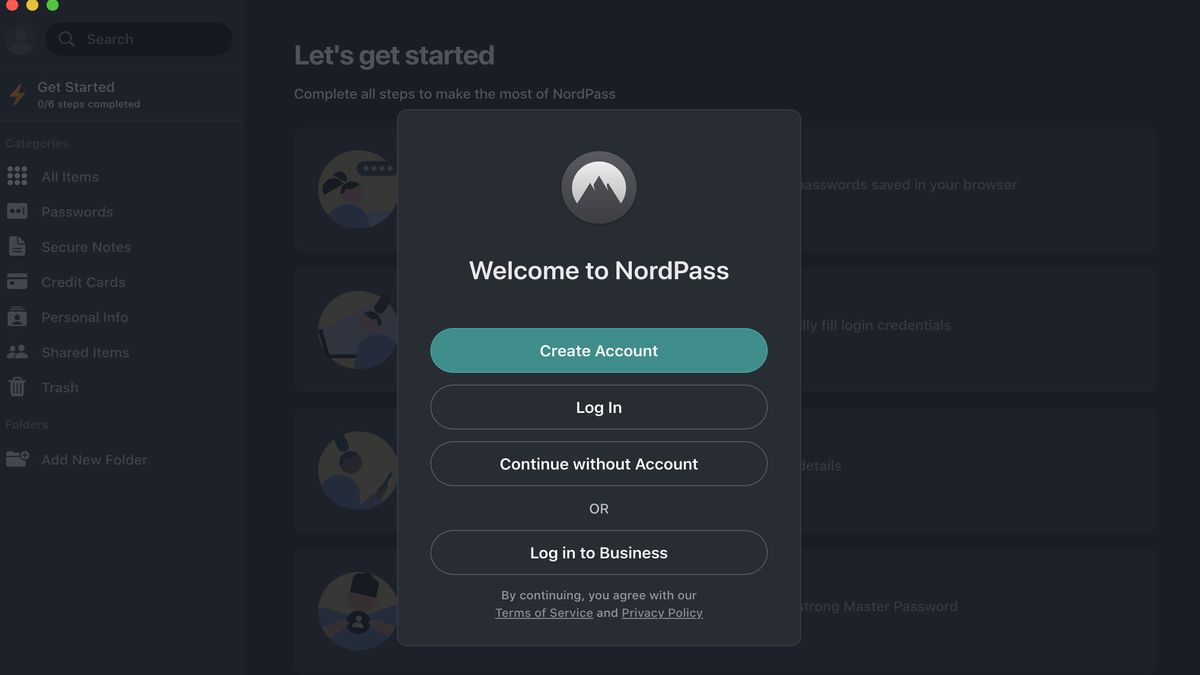
Task: Select the All Items category icon
Action: (18, 176)
